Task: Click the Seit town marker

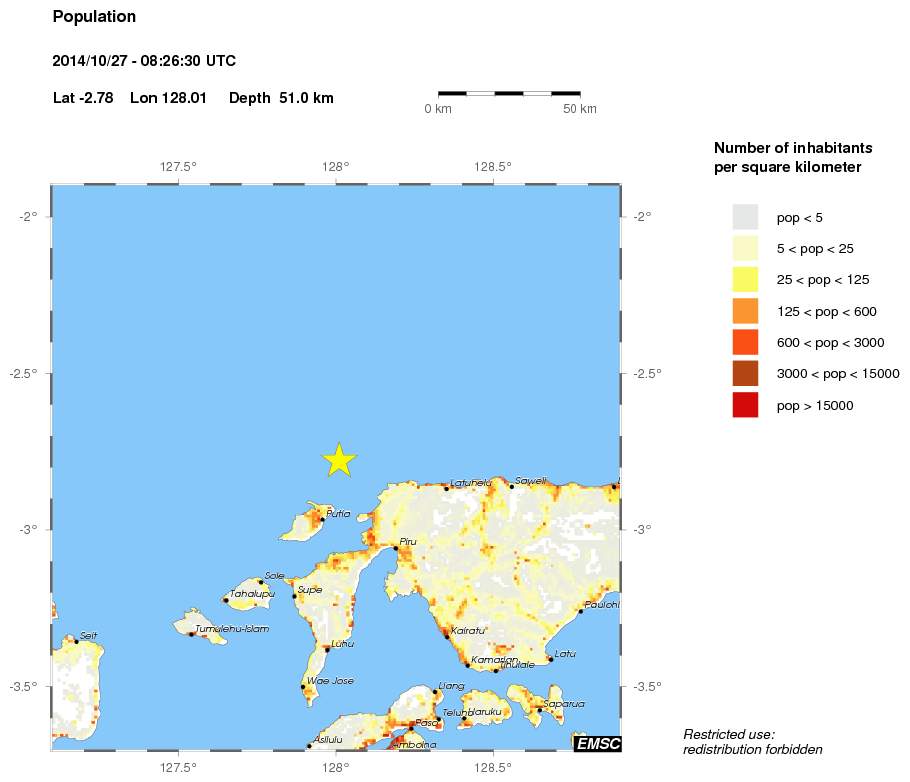Action: pos(76,642)
